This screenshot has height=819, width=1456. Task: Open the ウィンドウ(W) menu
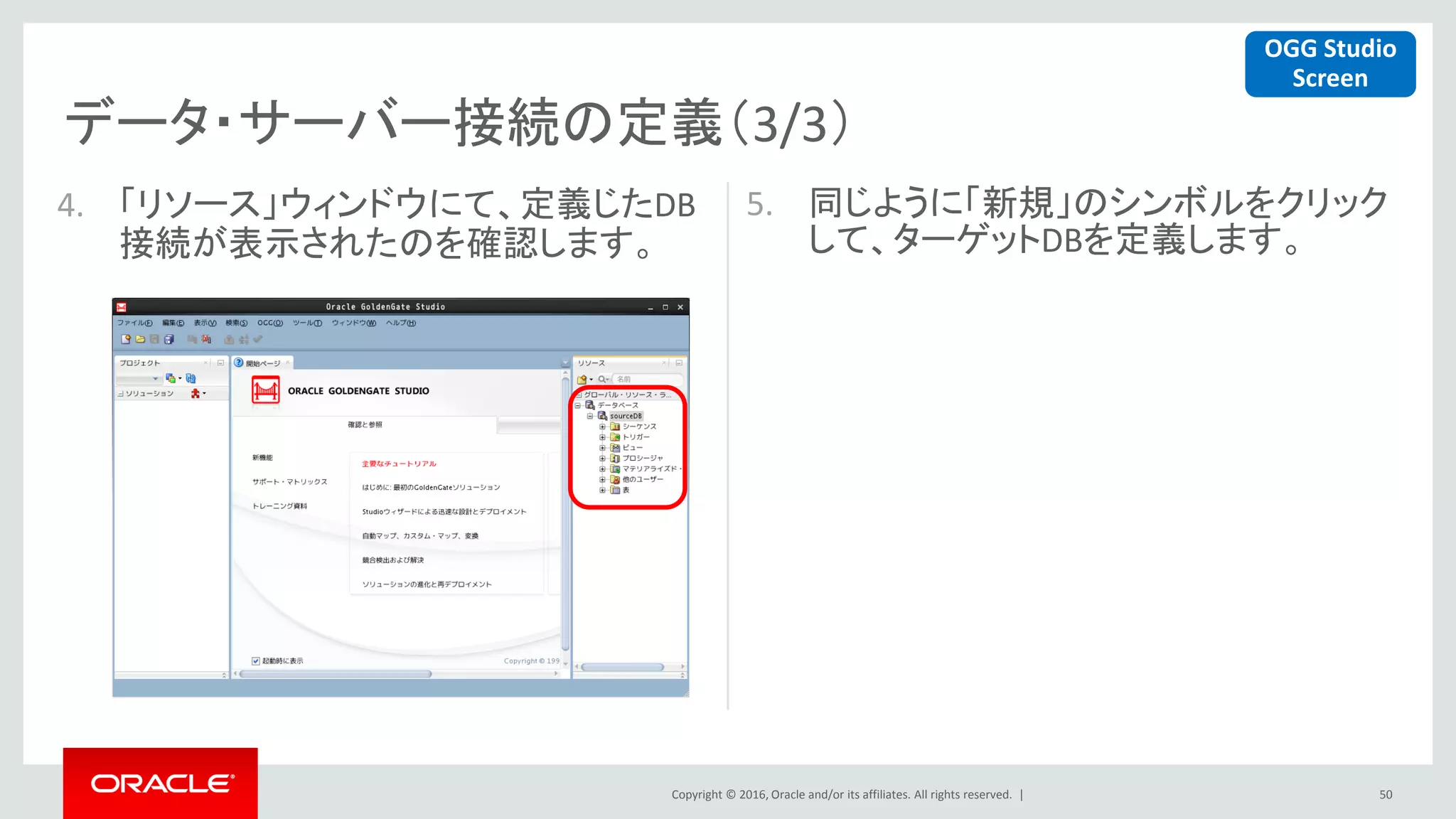(x=354, y=323)
